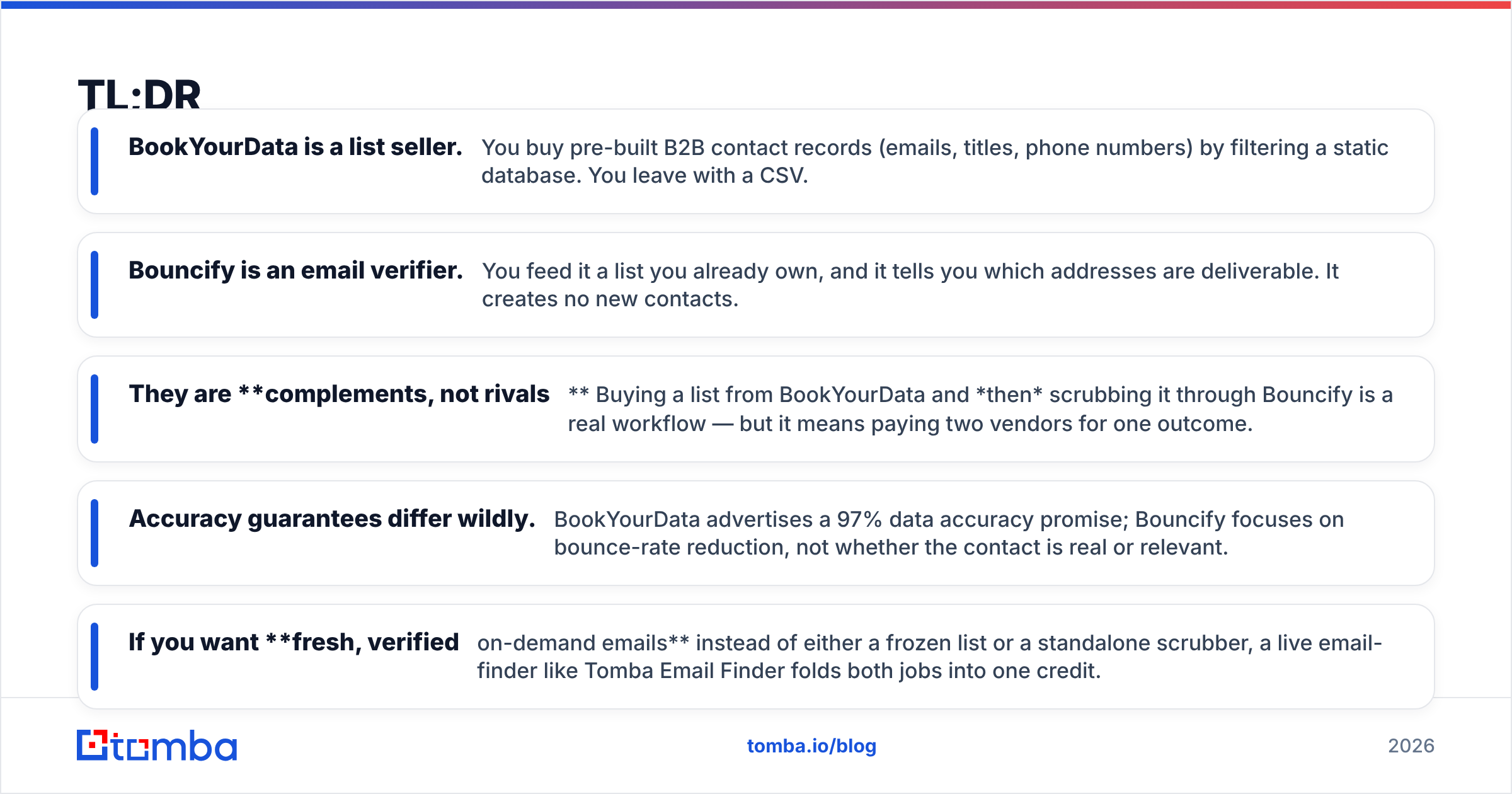Click the 'complements, not rivals' heading
The width and height of the screenshot is (1512, 794).
click(x=339, y=394)
